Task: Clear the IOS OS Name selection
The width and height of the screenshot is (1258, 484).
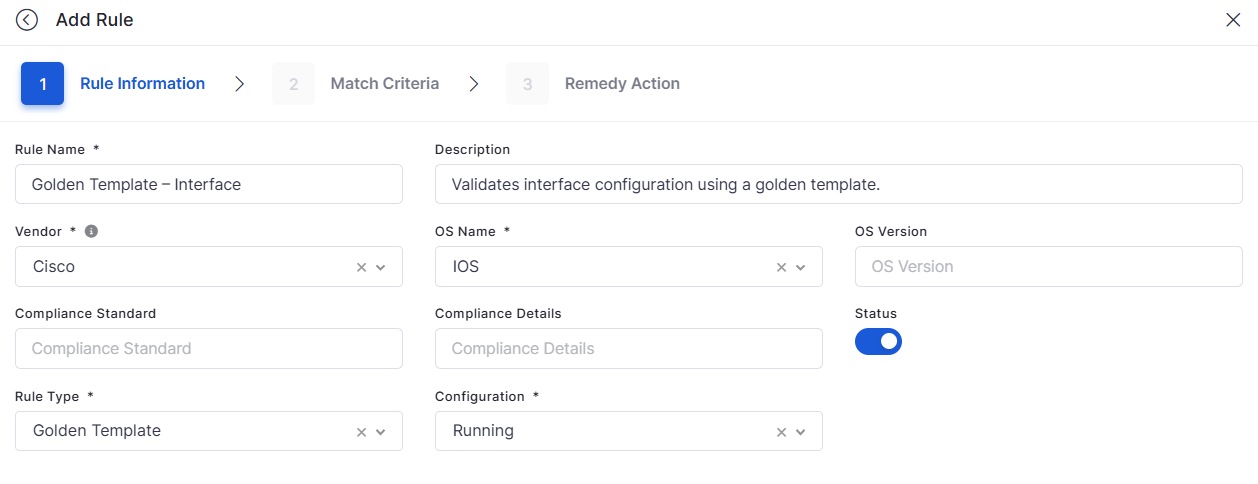Action: [x=782, y=267]
